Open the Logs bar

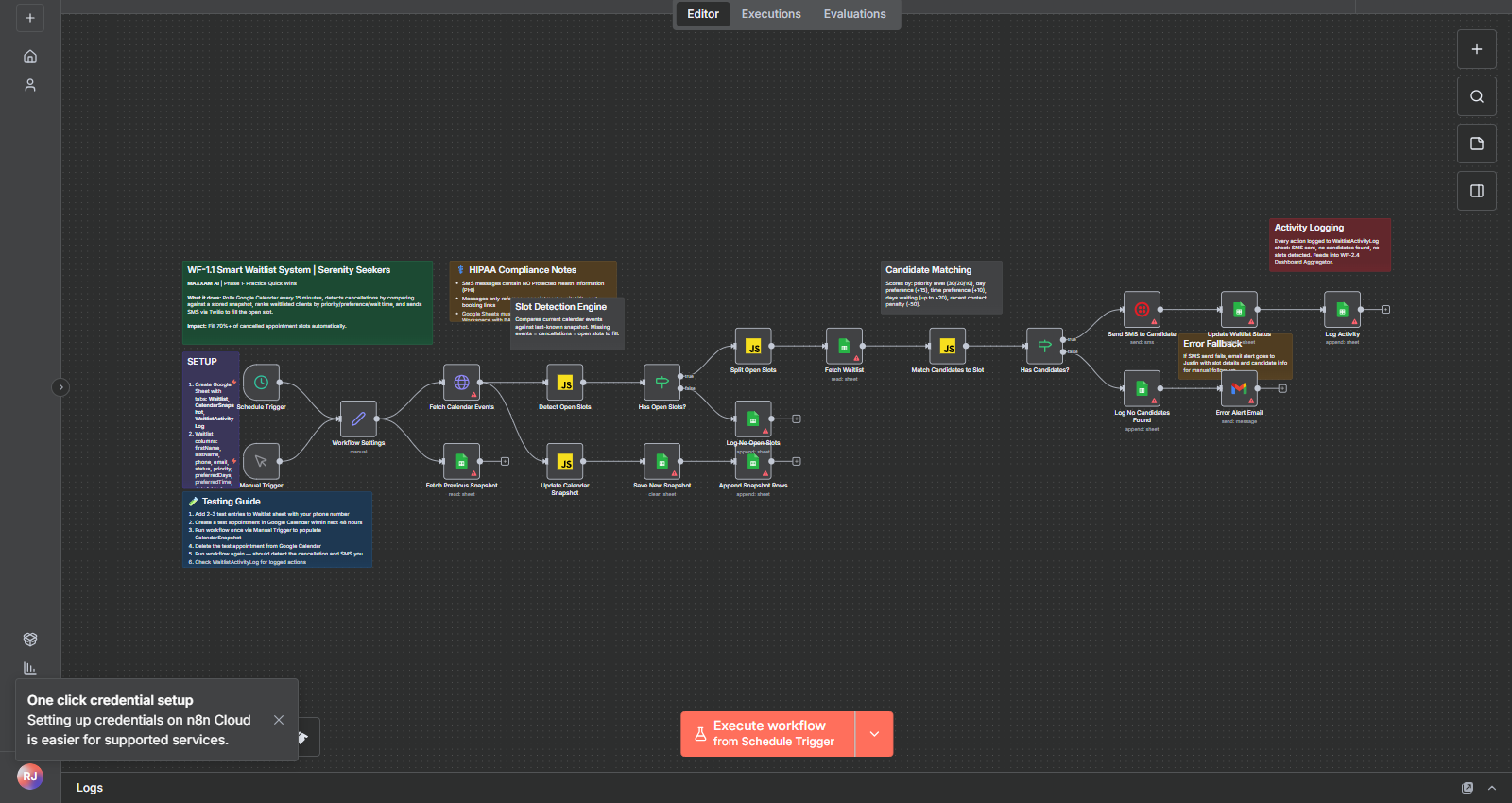coord(786,788)
